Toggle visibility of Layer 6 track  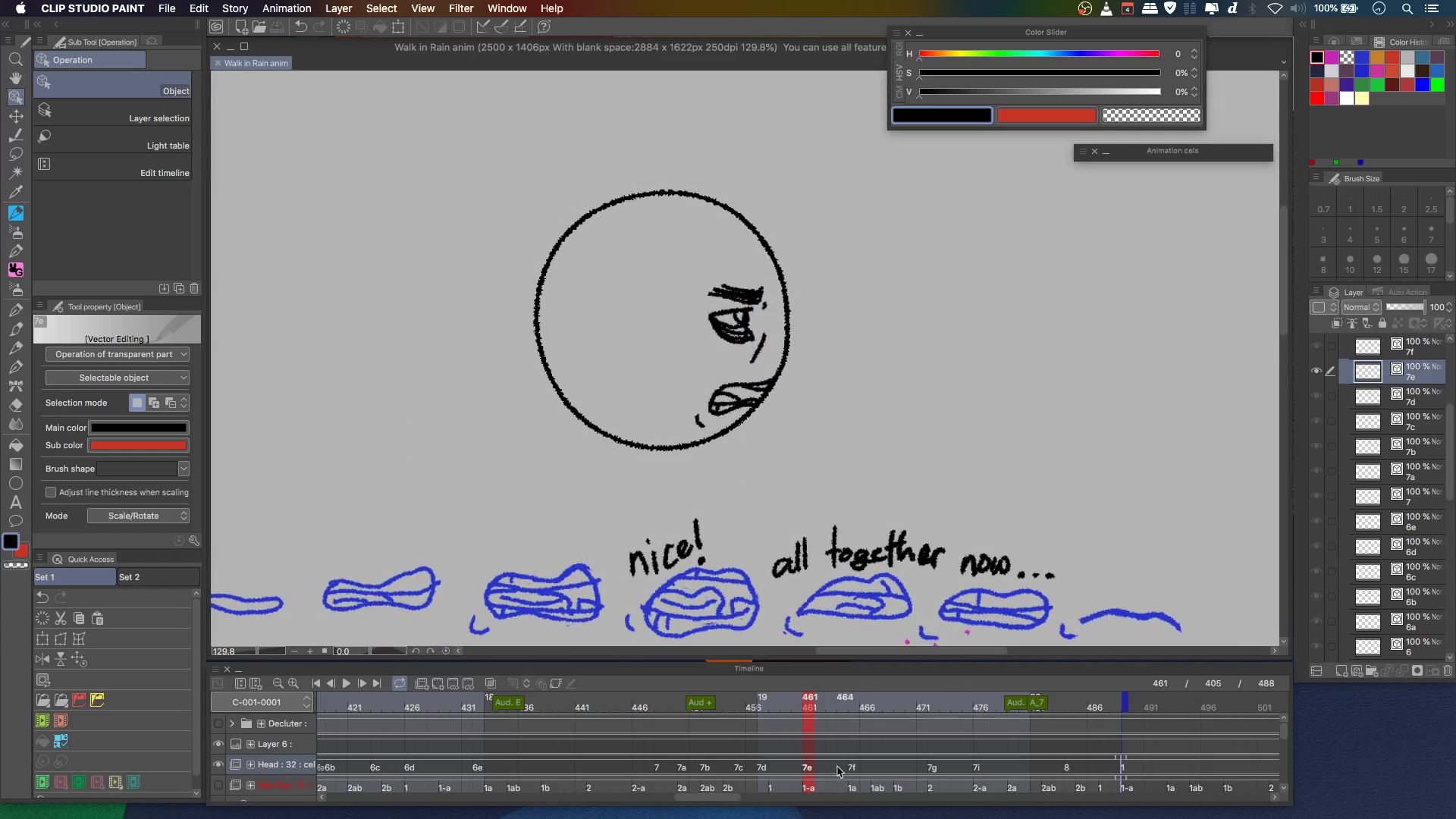pyautogui.click(x=218, y=744)
